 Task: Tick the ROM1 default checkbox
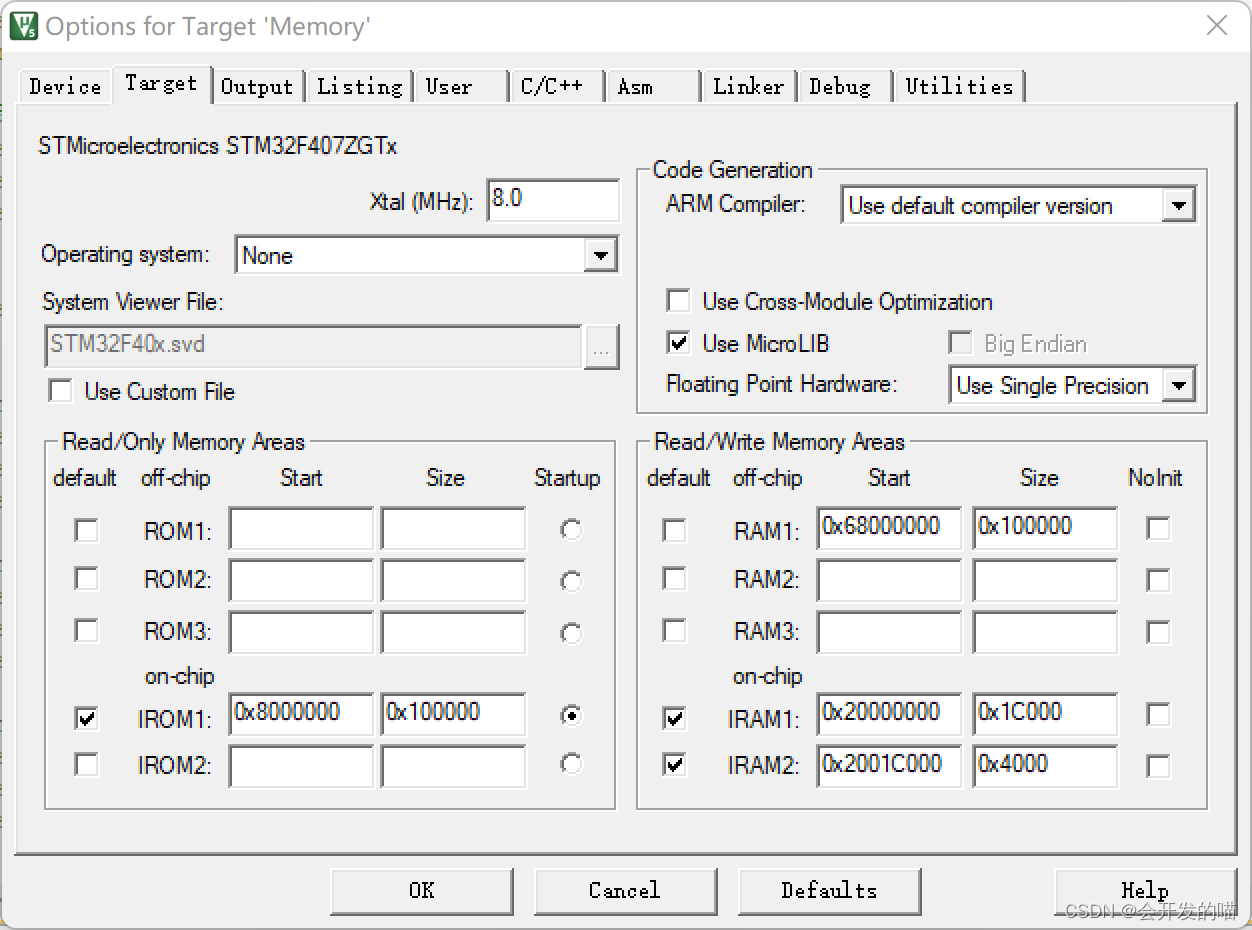tap(87, 530)
